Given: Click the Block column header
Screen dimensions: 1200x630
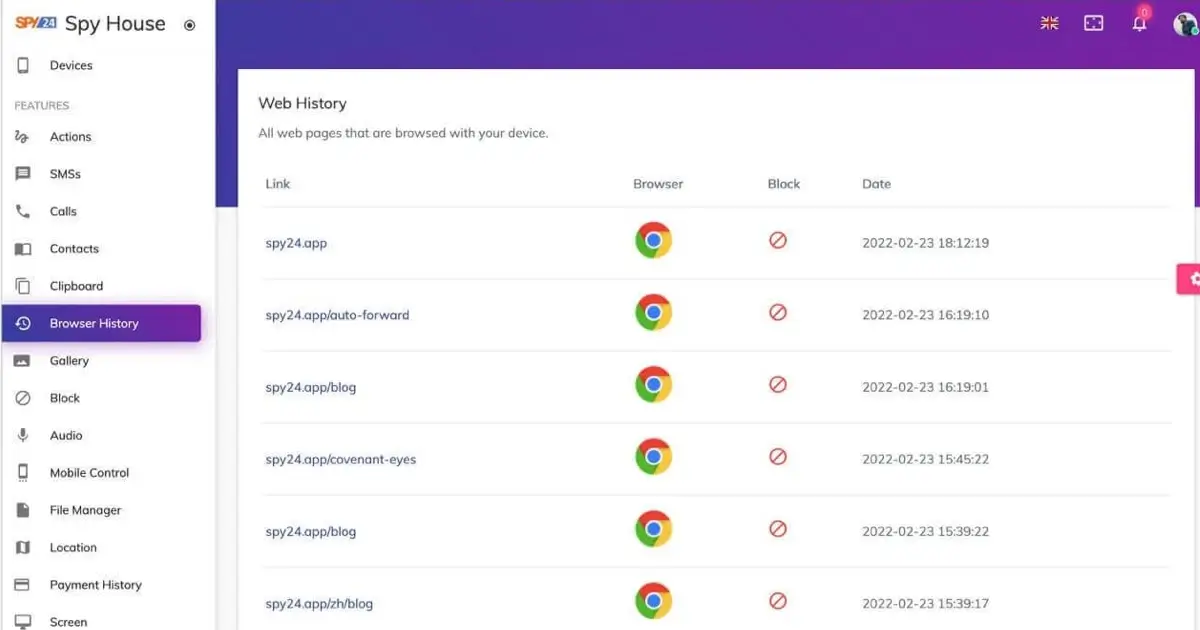Looking at the screenshot, I should pos(784,184).
